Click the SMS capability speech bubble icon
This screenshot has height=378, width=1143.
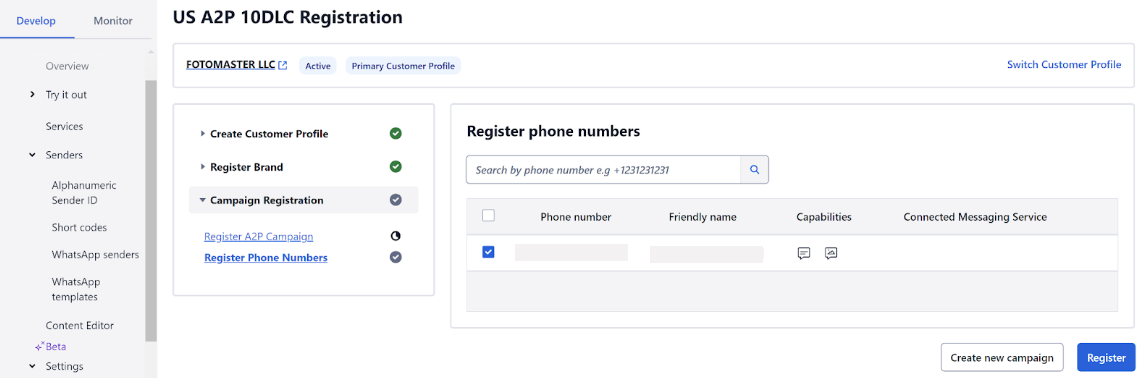point(804,253)
